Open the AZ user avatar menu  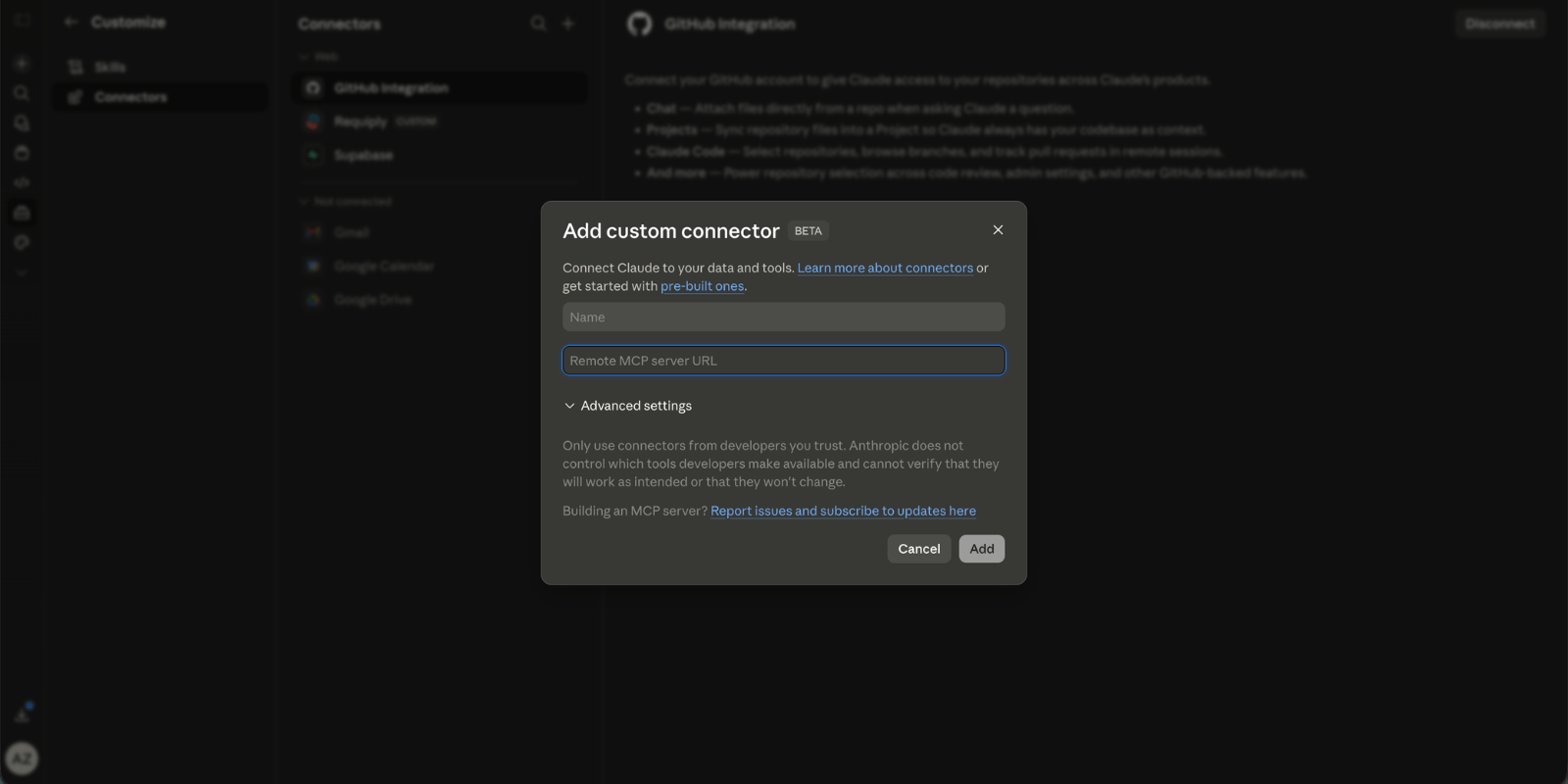pyautogui.click(x=22, y=759)
